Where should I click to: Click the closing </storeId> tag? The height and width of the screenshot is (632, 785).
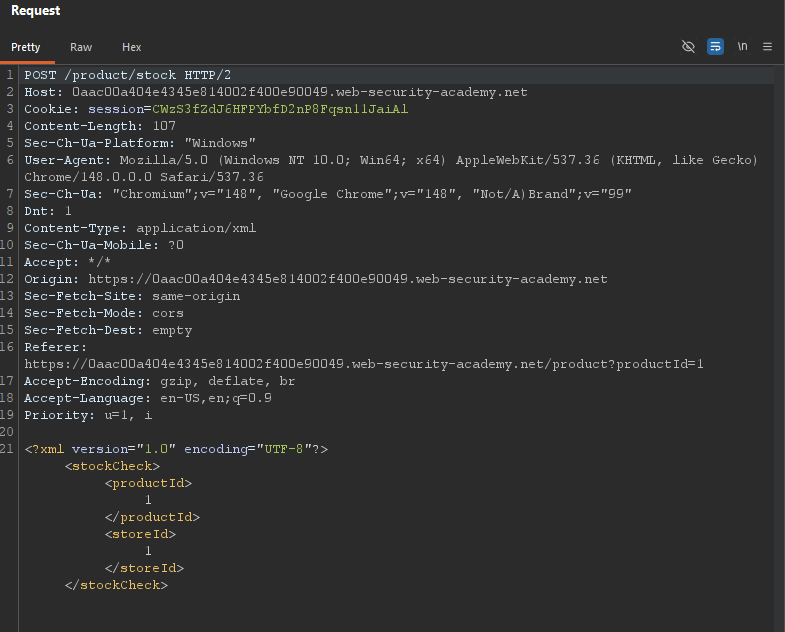[144, 568]
